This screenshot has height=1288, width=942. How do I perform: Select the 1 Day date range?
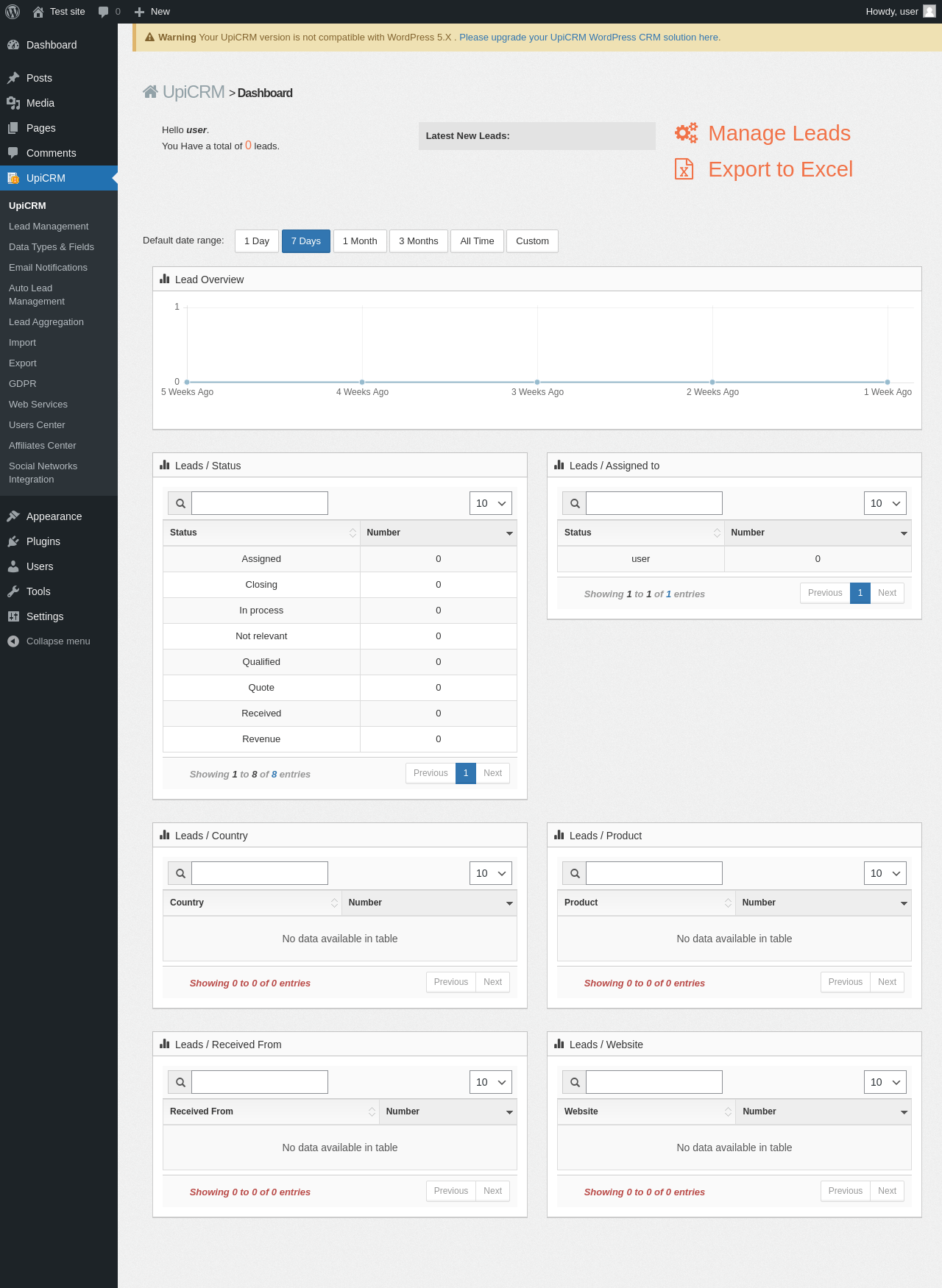tap(257, 241)
